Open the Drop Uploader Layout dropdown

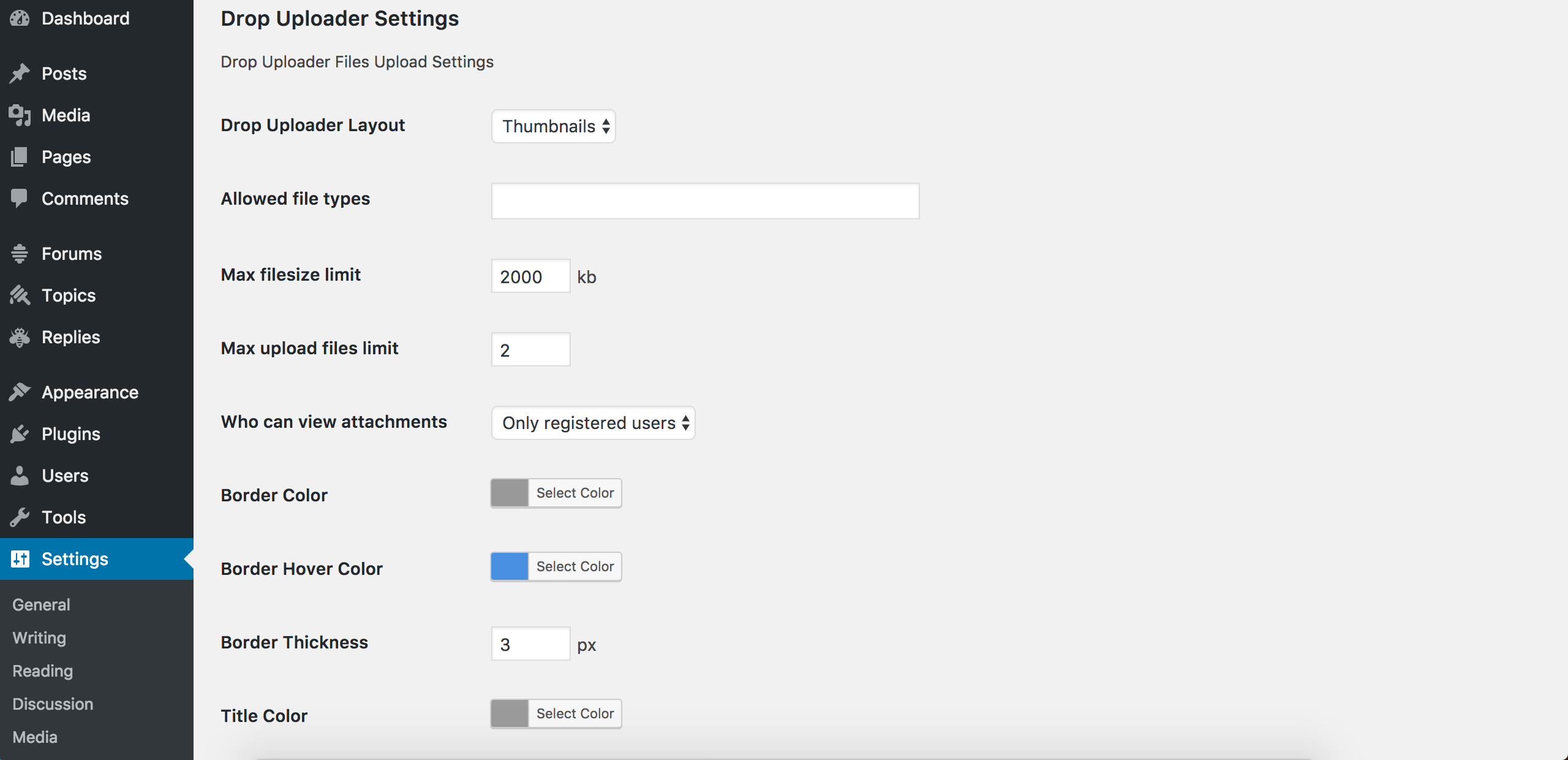pos(554,126)
